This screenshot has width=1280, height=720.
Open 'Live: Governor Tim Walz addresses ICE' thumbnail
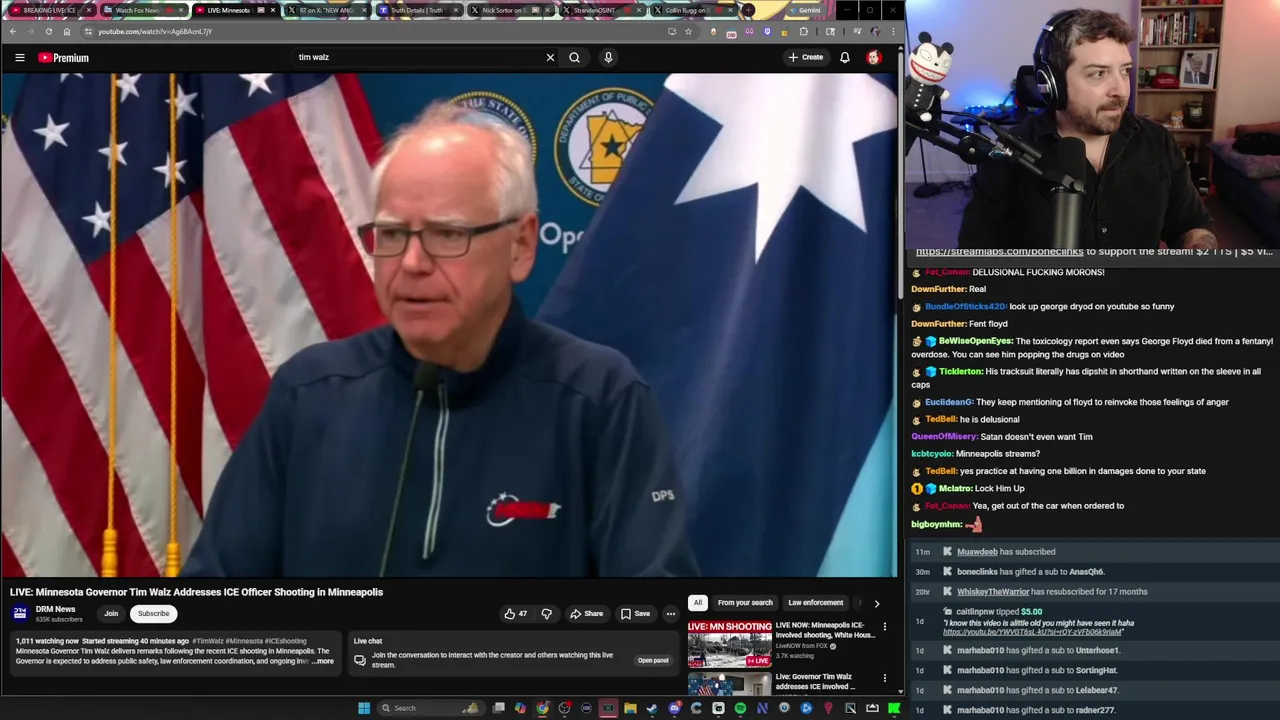click(x=730, y=684)
